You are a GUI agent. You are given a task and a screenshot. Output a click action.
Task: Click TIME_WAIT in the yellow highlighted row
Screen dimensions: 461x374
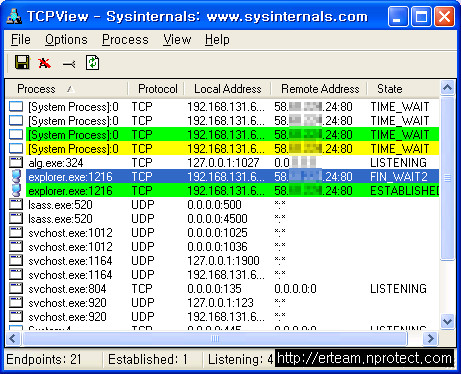pos(400,149)
